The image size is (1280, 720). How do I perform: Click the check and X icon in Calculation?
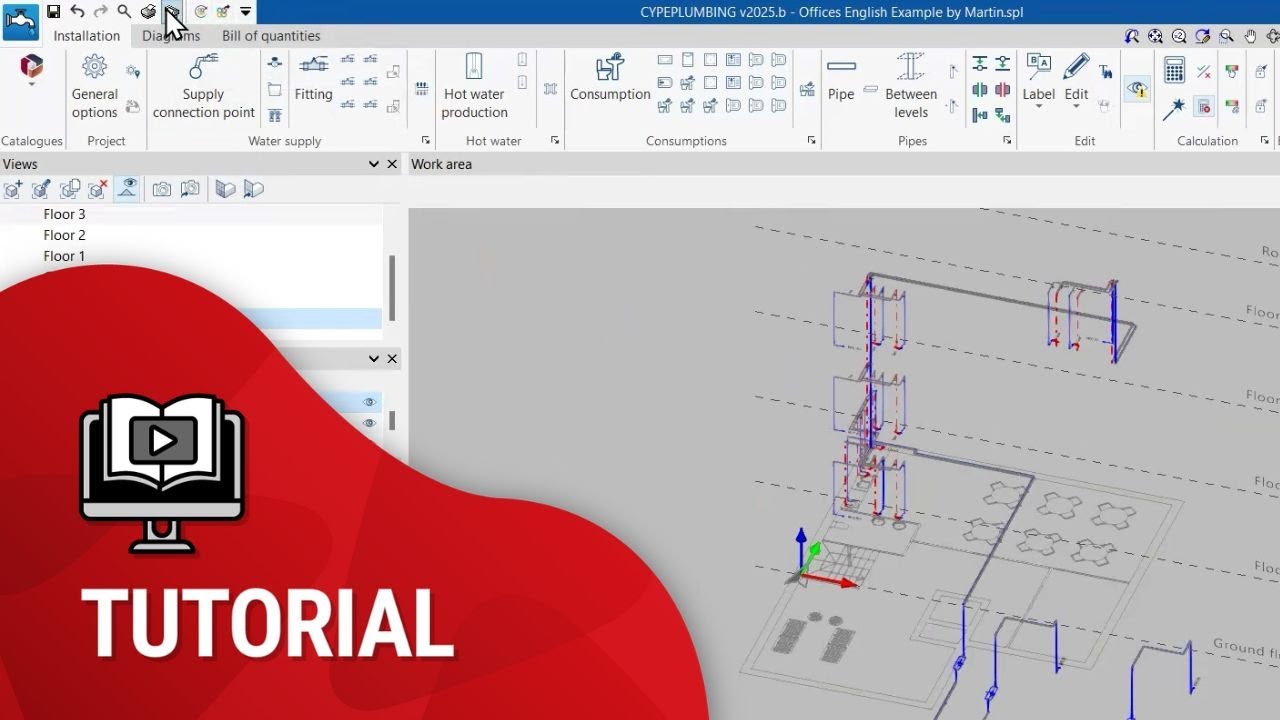(1204, 71)
